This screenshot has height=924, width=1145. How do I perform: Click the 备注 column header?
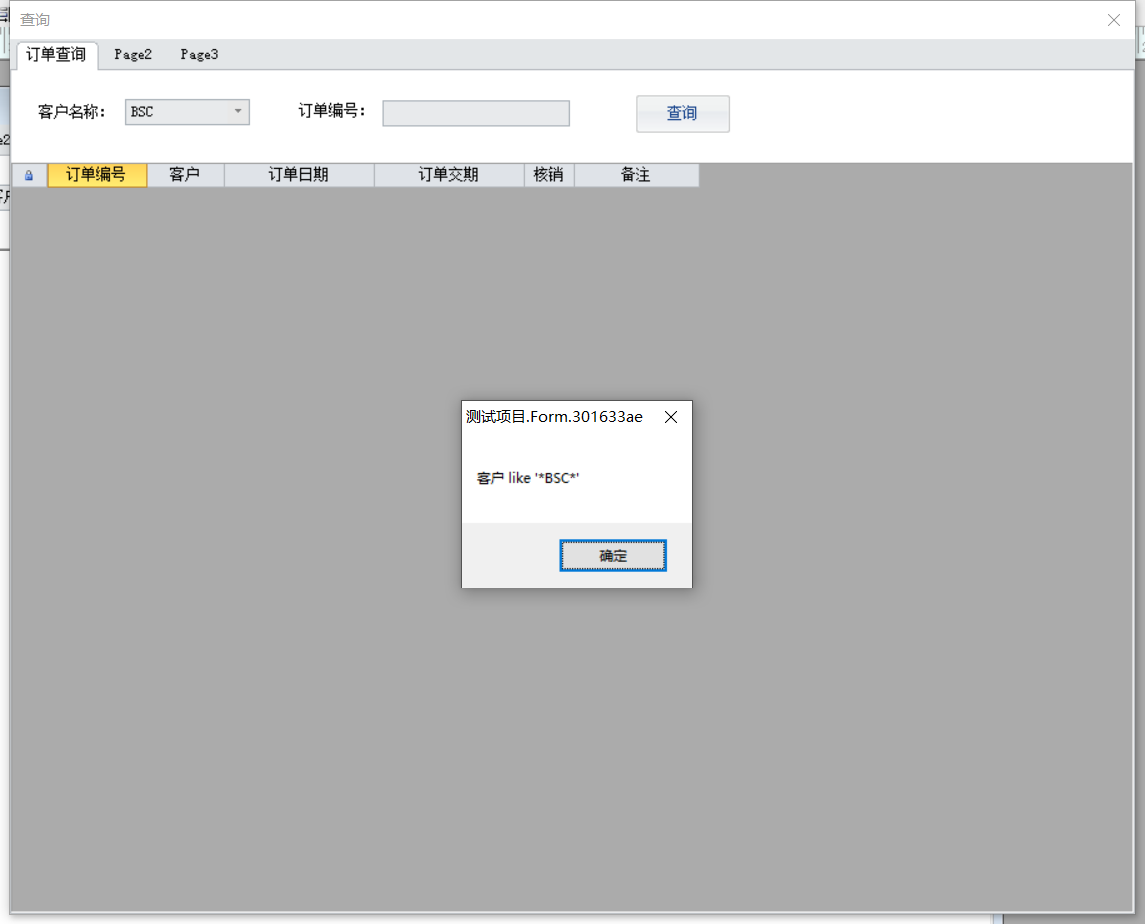[636, 175]
